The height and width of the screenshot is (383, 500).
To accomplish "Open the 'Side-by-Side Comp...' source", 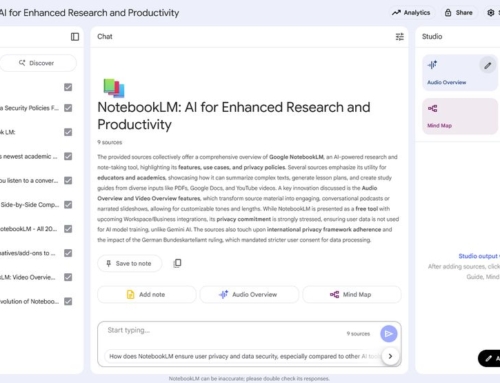I will (30, 205).
